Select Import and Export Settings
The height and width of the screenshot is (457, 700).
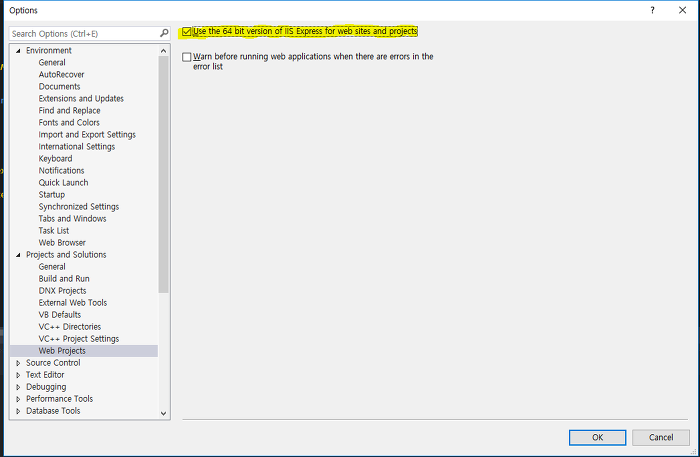click(87, 135)
